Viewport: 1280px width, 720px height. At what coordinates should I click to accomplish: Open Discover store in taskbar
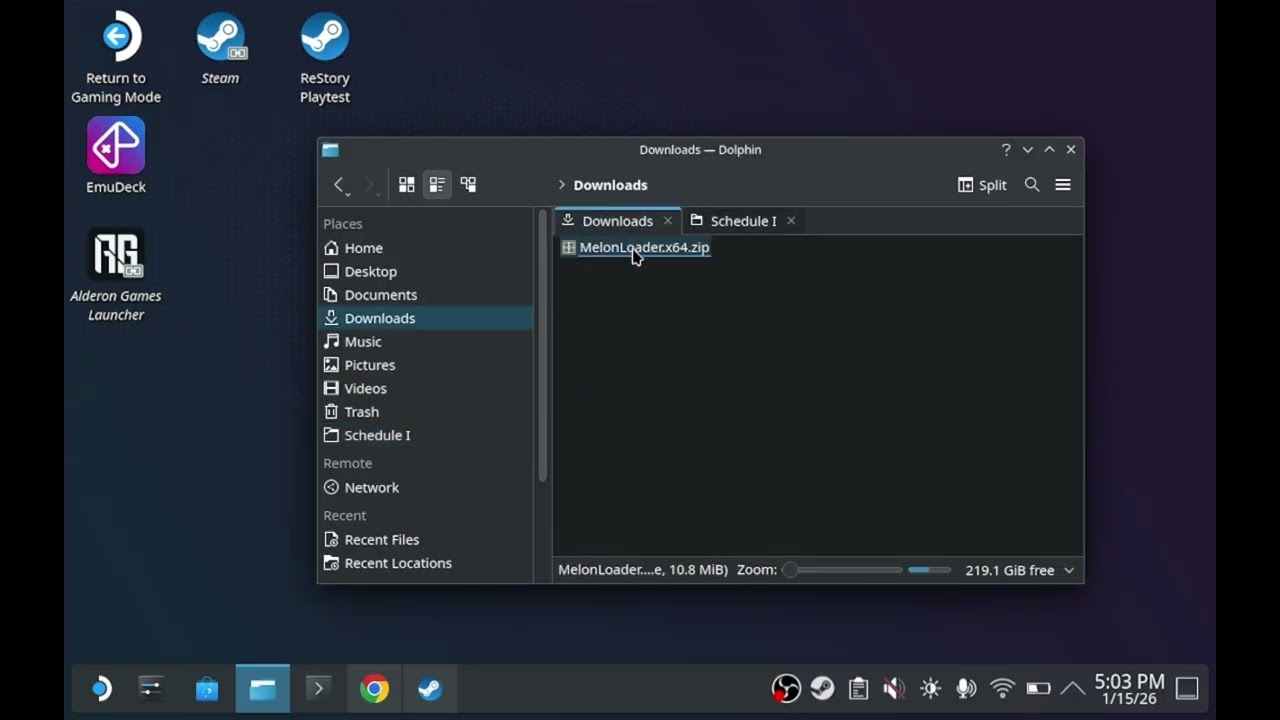tap(207, 688)
